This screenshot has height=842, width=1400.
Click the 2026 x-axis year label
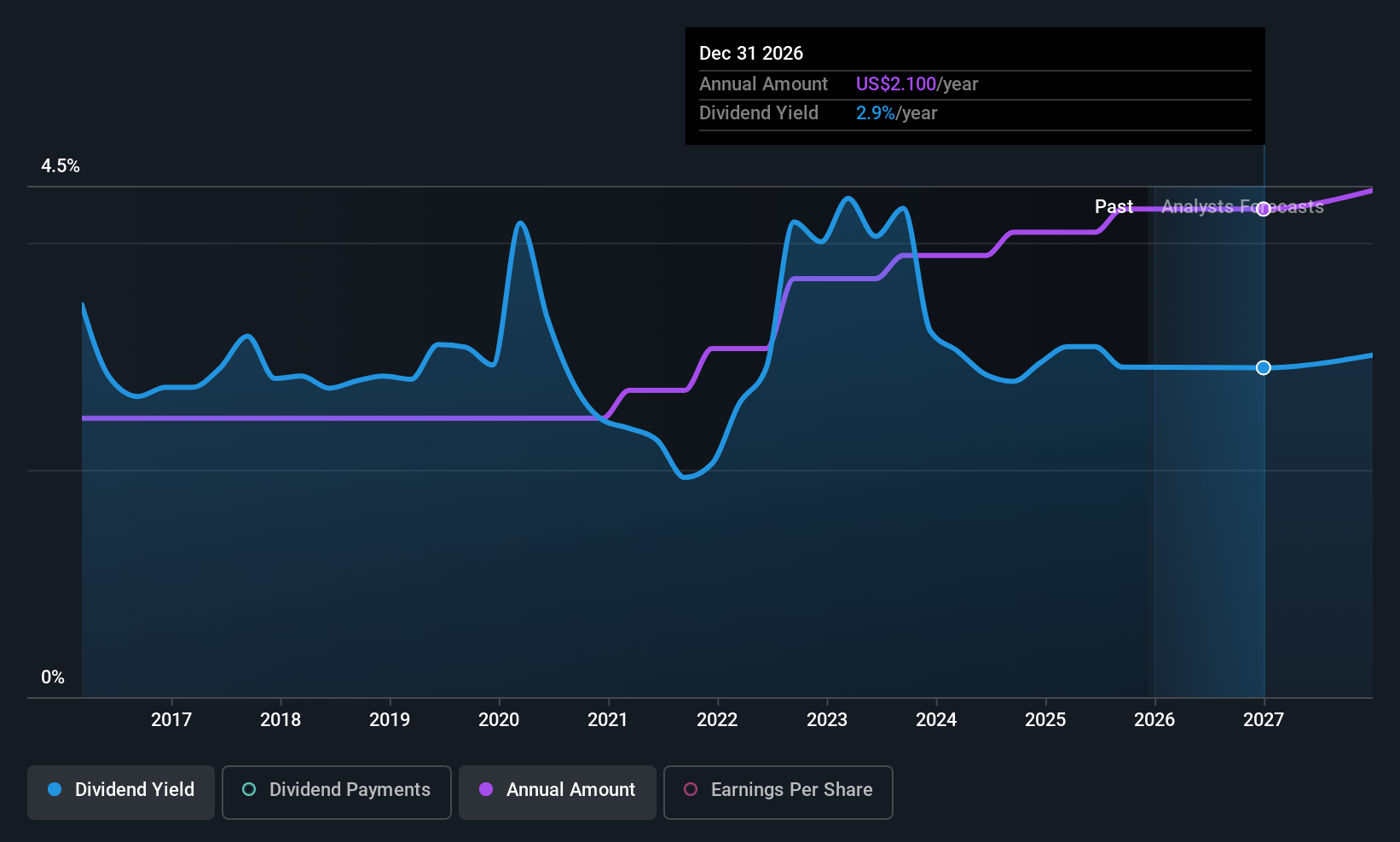tap(1154, 720)
